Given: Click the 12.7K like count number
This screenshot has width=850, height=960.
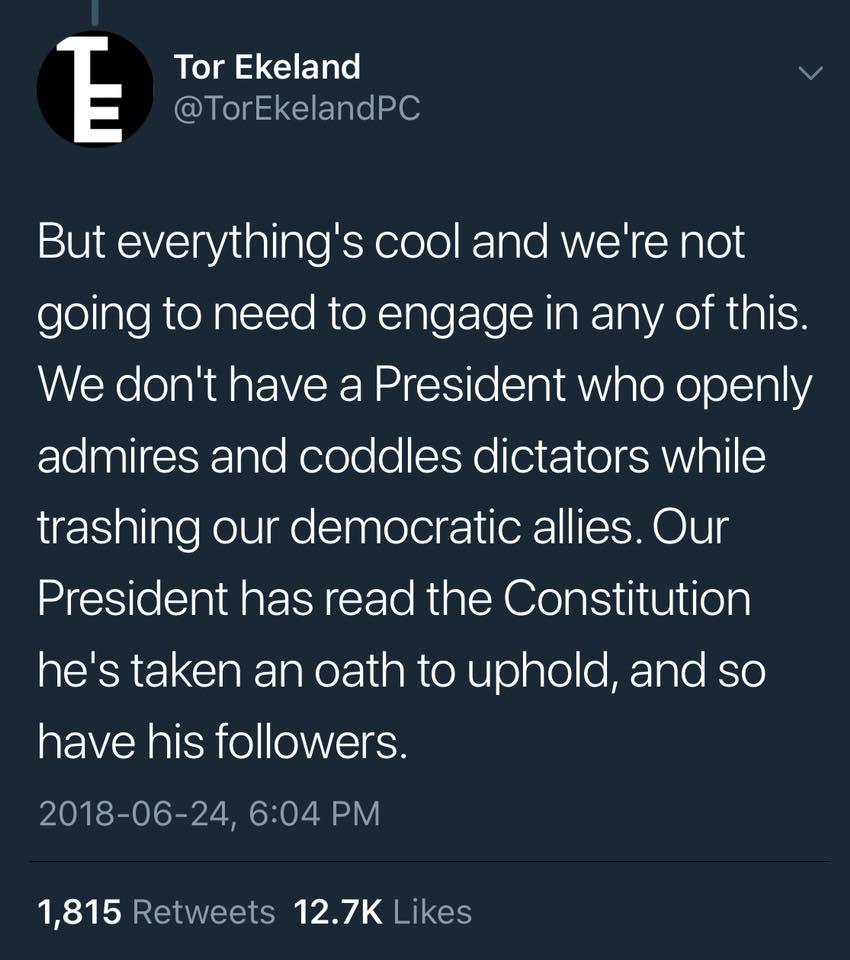Looking at the screenshot, I should (339, 911).
